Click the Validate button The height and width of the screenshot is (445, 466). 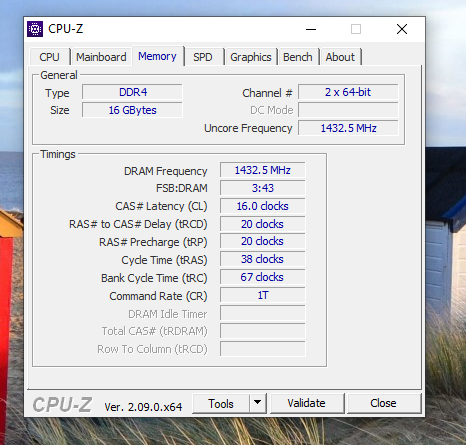point(306,403)
